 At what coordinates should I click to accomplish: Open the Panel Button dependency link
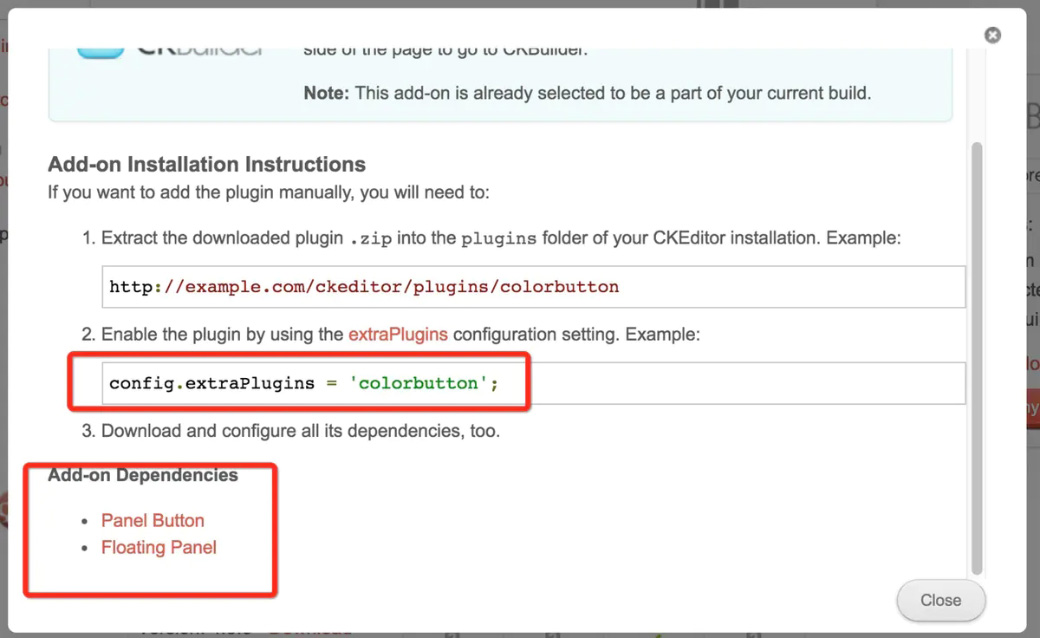(152, 520)
